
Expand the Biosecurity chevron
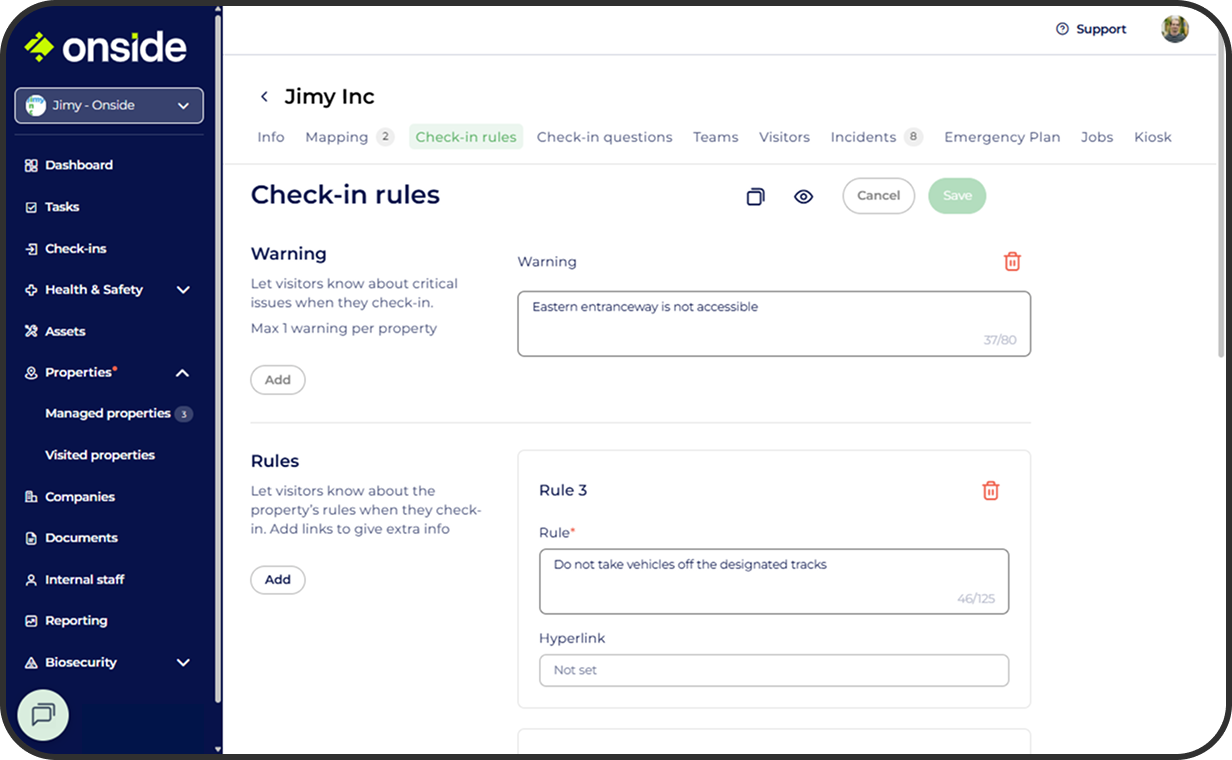(x=183, y=663)
